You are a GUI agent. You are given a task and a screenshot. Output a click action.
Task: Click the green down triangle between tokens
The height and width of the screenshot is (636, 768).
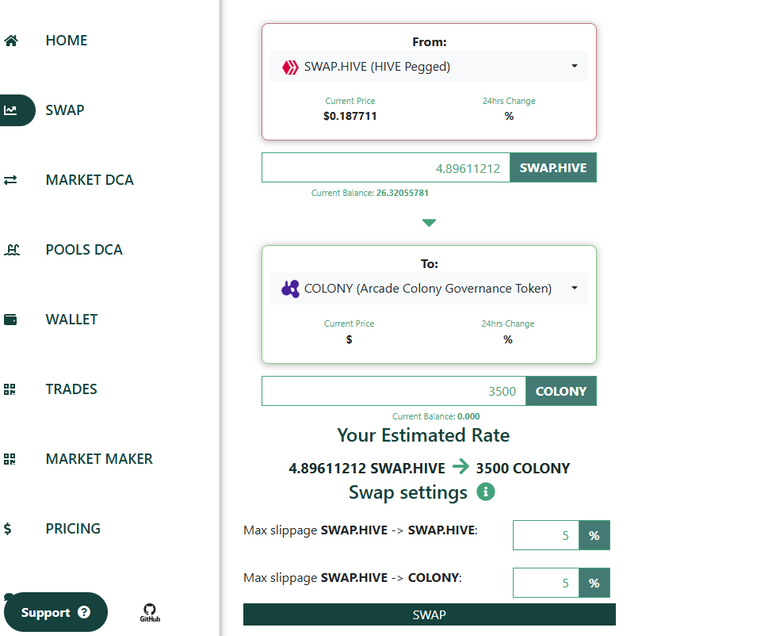(429, 223)
